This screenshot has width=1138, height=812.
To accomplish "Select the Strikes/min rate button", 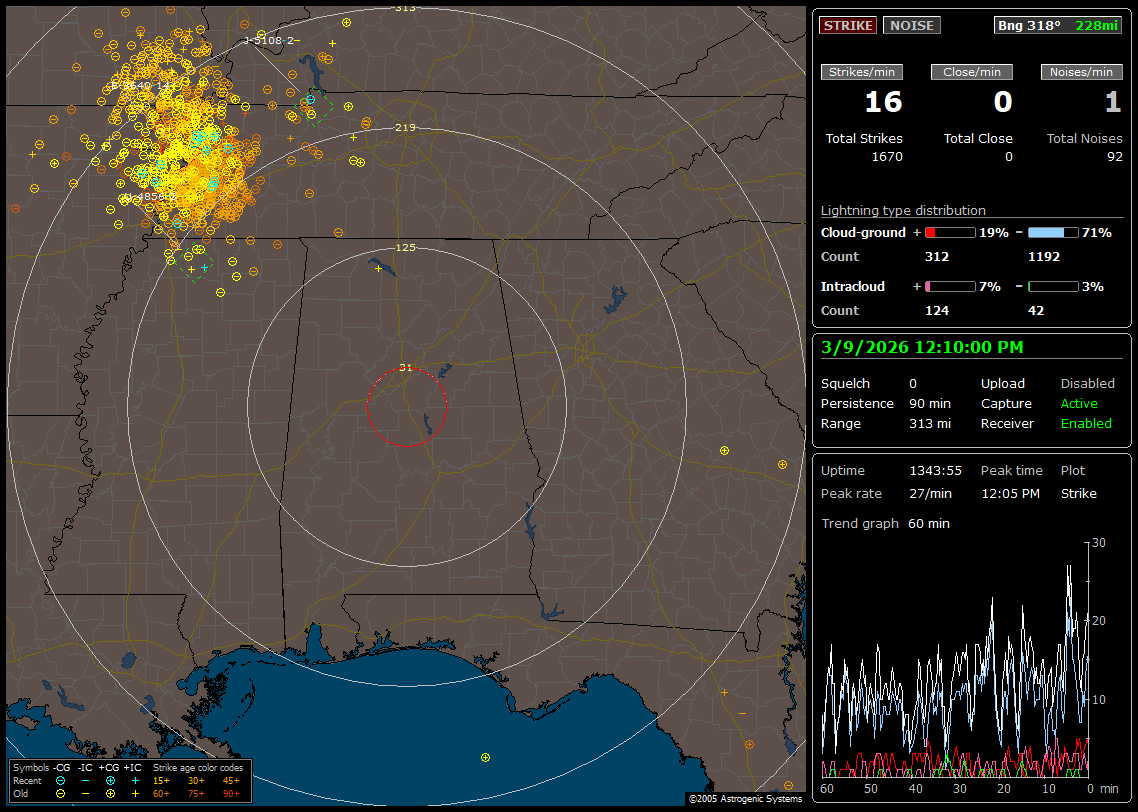I will click(862, 72).
